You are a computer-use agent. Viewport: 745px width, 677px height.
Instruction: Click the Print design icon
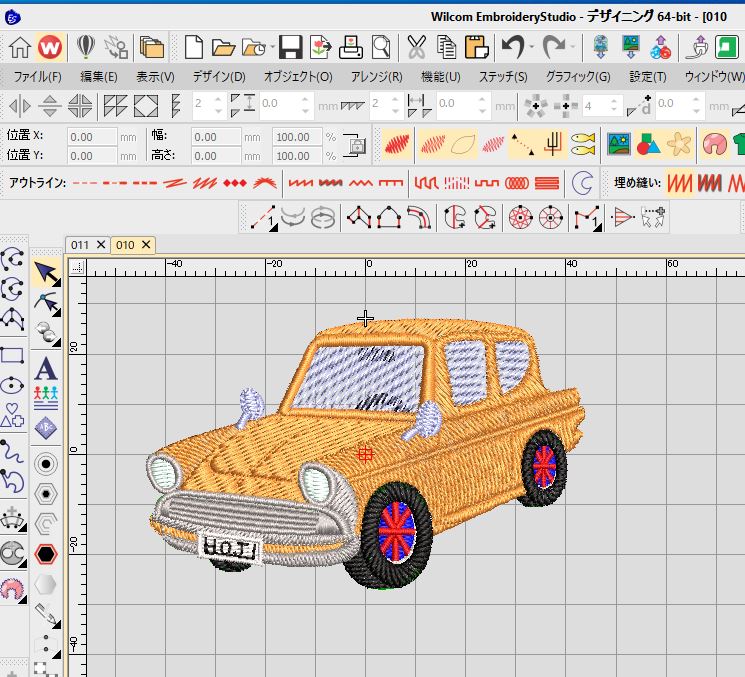pos(351,47)
